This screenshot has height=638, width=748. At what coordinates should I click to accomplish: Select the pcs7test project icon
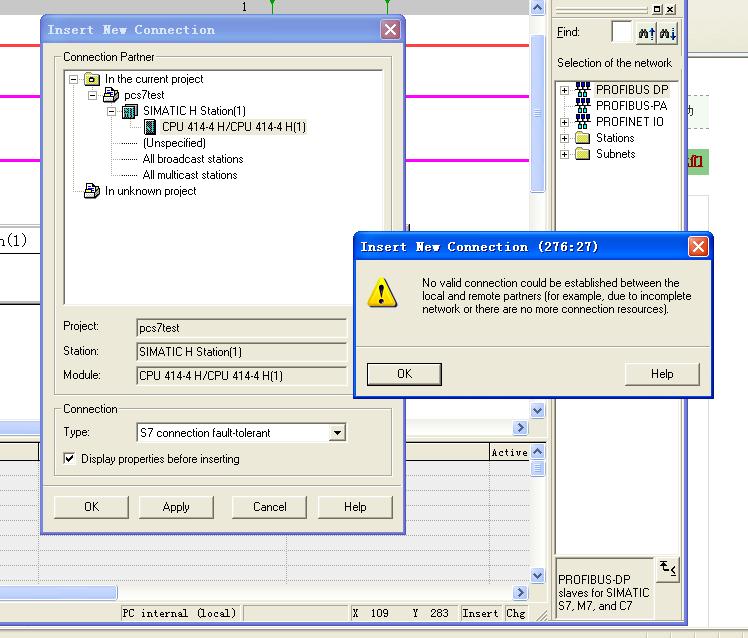[x=111, y=95]
